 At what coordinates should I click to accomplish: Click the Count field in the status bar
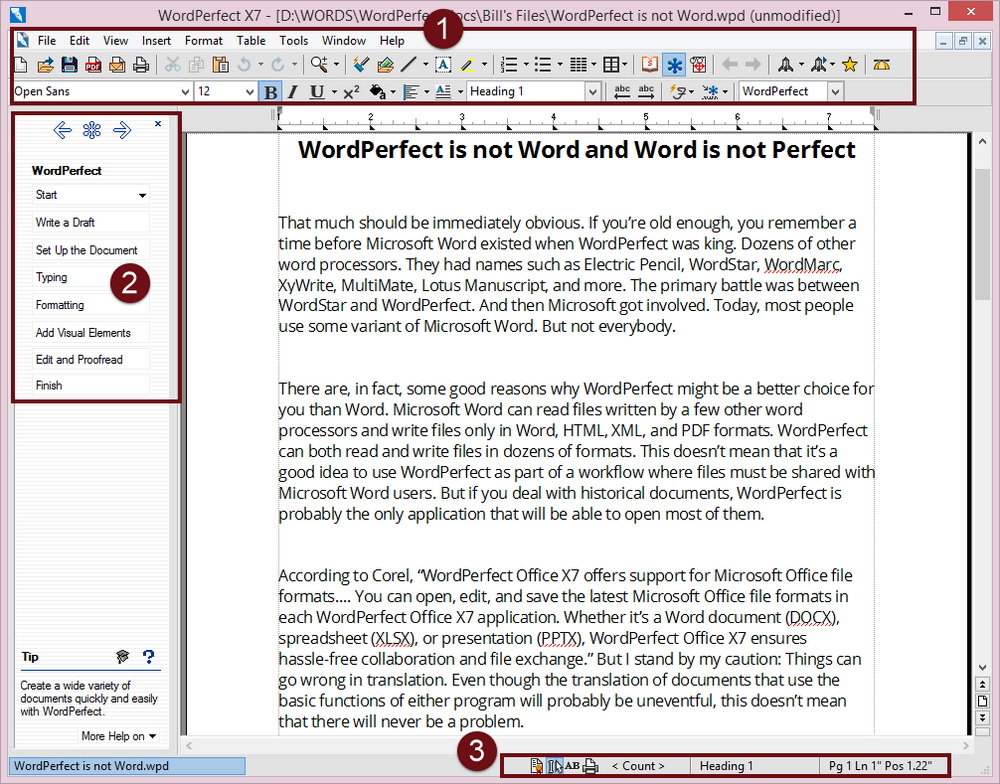638,766
